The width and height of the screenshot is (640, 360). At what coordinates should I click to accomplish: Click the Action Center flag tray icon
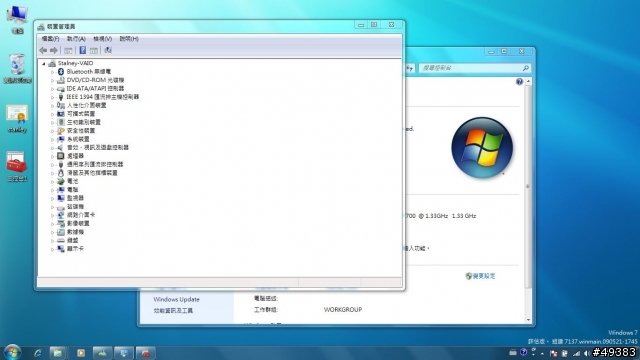coord(554,353)
